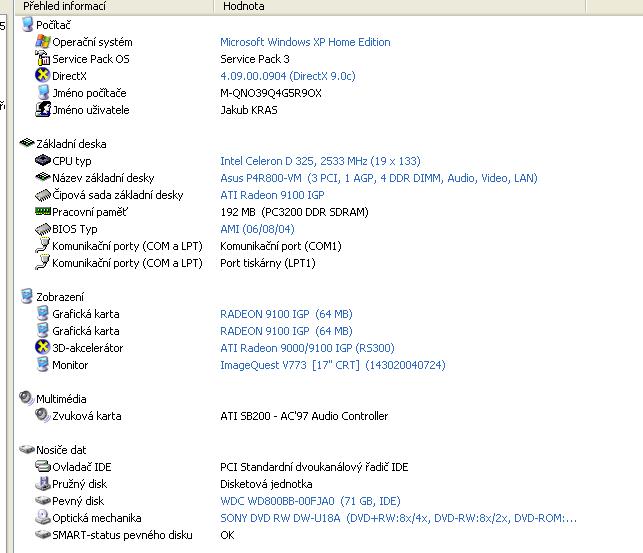Viewport: 643px width, 553px height.
Task: Click the Jméno uživatele user icon
Action: point(42,110)
